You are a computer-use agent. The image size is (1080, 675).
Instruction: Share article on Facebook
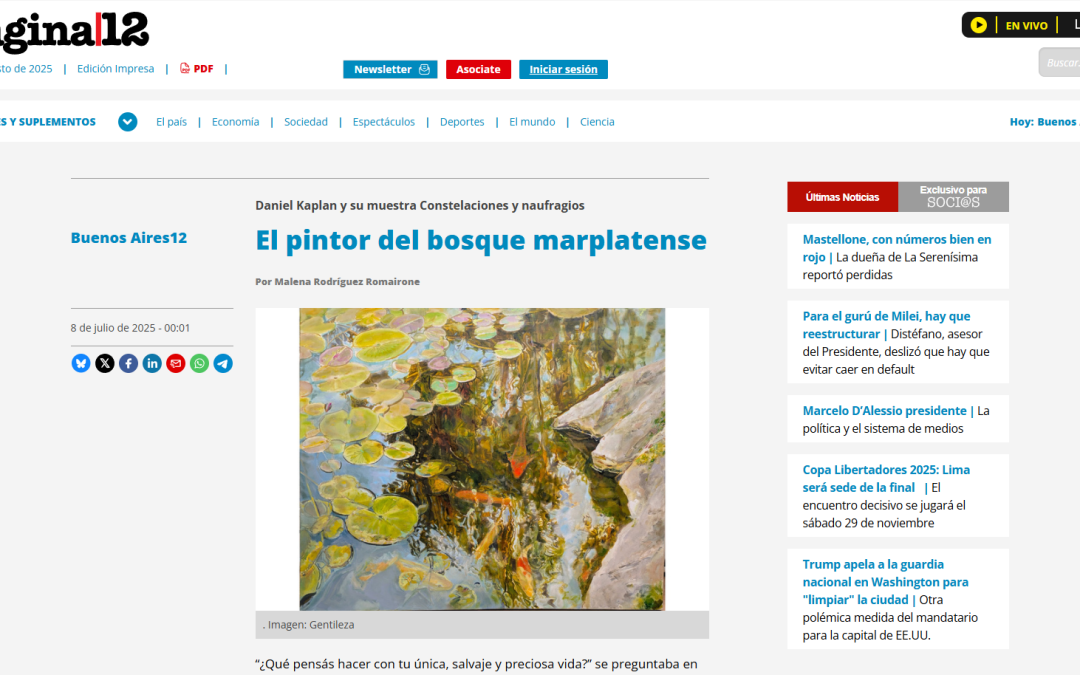pos(128,363)
